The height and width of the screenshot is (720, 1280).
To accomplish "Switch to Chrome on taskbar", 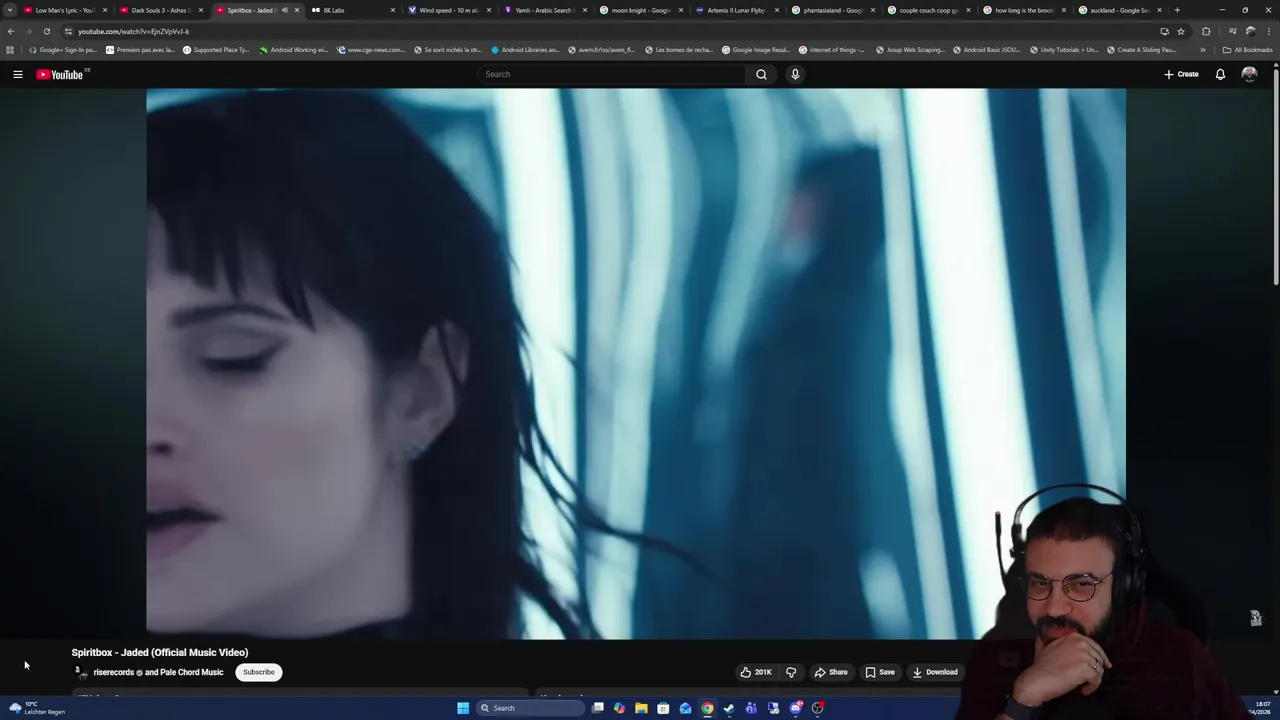I will tap(707, 708).
